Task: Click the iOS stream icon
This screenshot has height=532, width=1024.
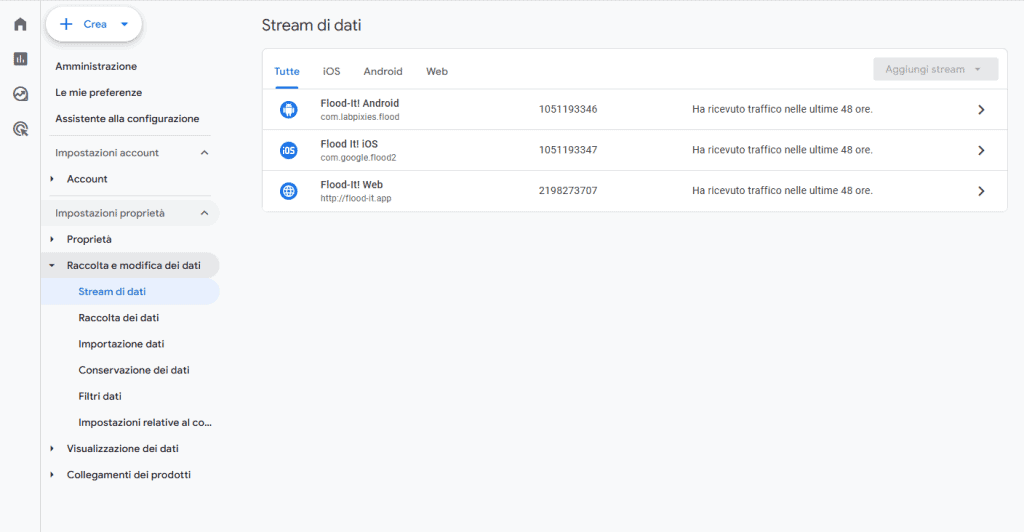Action: click(289, 150)
